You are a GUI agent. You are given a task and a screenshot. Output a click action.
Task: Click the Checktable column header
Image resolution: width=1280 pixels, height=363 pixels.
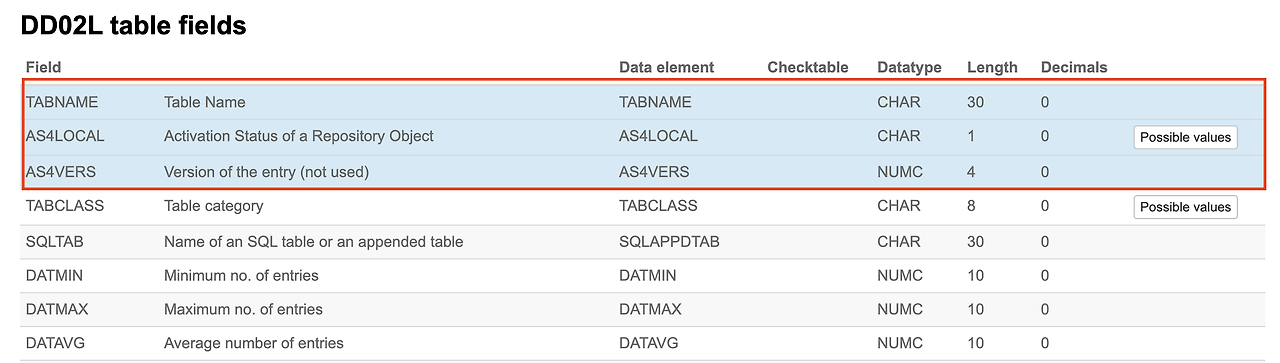pyautogui.click(x=808, y=67)
